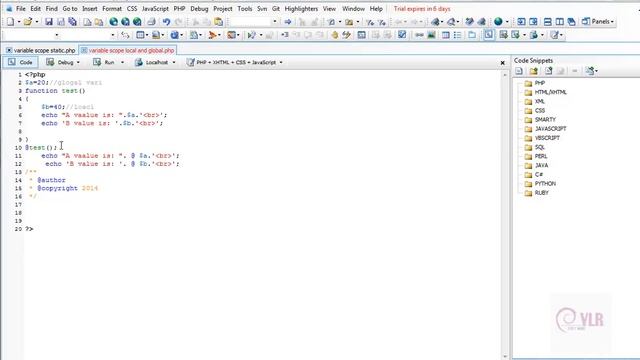Screen dimensions: 640x360
Task: Save the current file with floppy icon
Action: point(49,22)
